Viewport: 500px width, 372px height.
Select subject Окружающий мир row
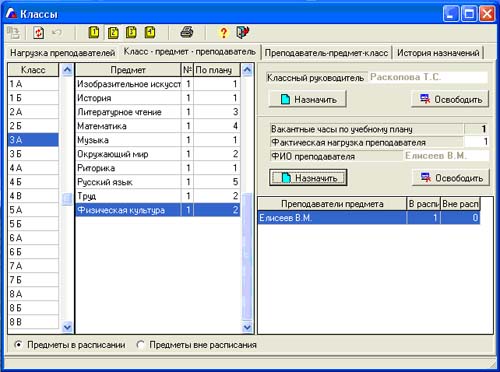[x=158, y=154]
